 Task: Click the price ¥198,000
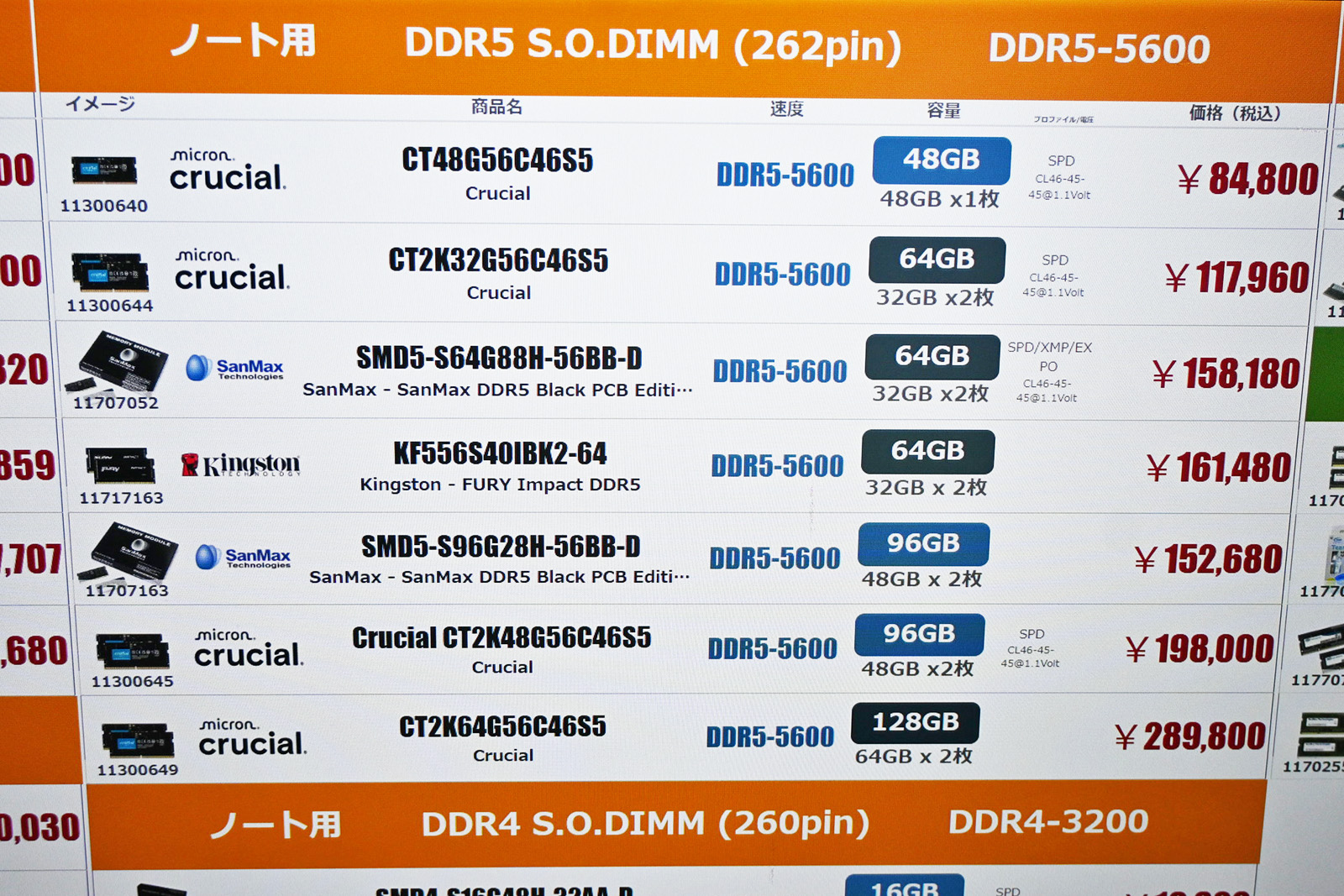(x=1200, y=648)
